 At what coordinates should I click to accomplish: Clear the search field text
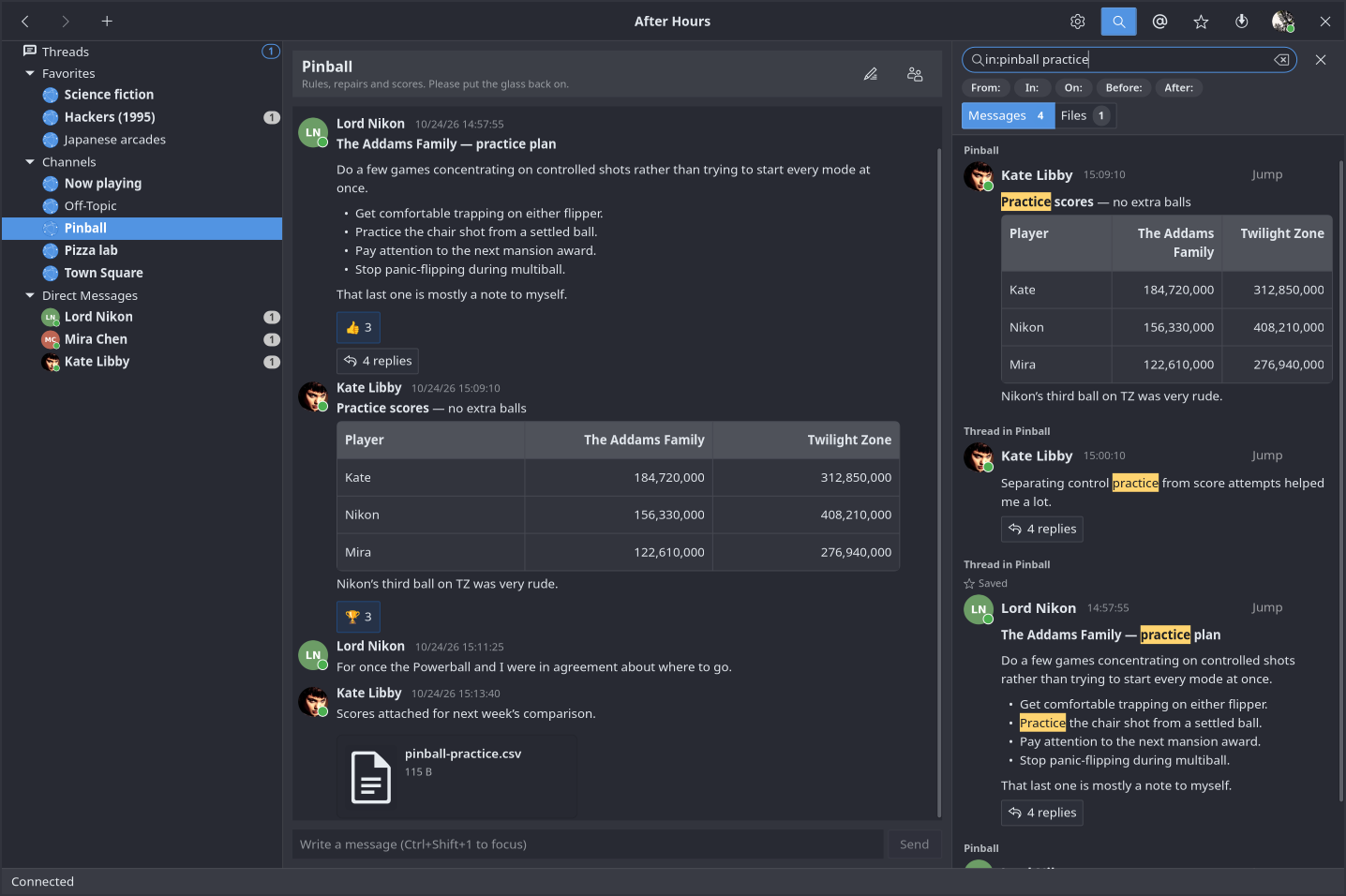coord(1281,60)
